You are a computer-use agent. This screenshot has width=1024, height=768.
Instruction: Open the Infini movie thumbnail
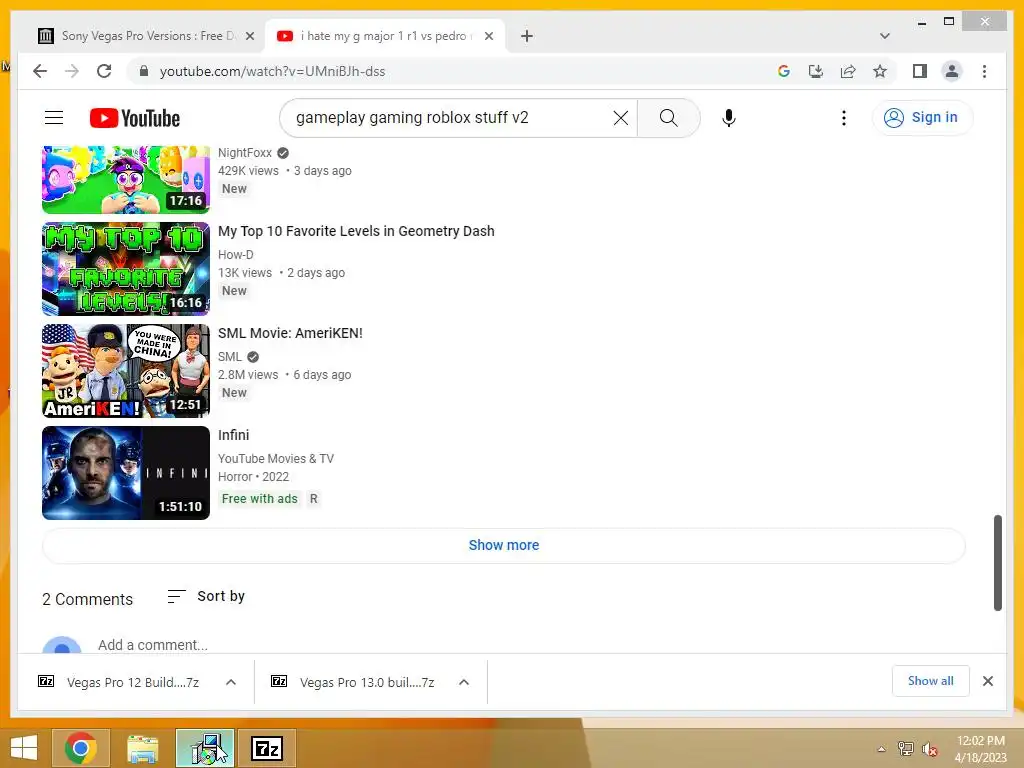[x=126, y=473]
